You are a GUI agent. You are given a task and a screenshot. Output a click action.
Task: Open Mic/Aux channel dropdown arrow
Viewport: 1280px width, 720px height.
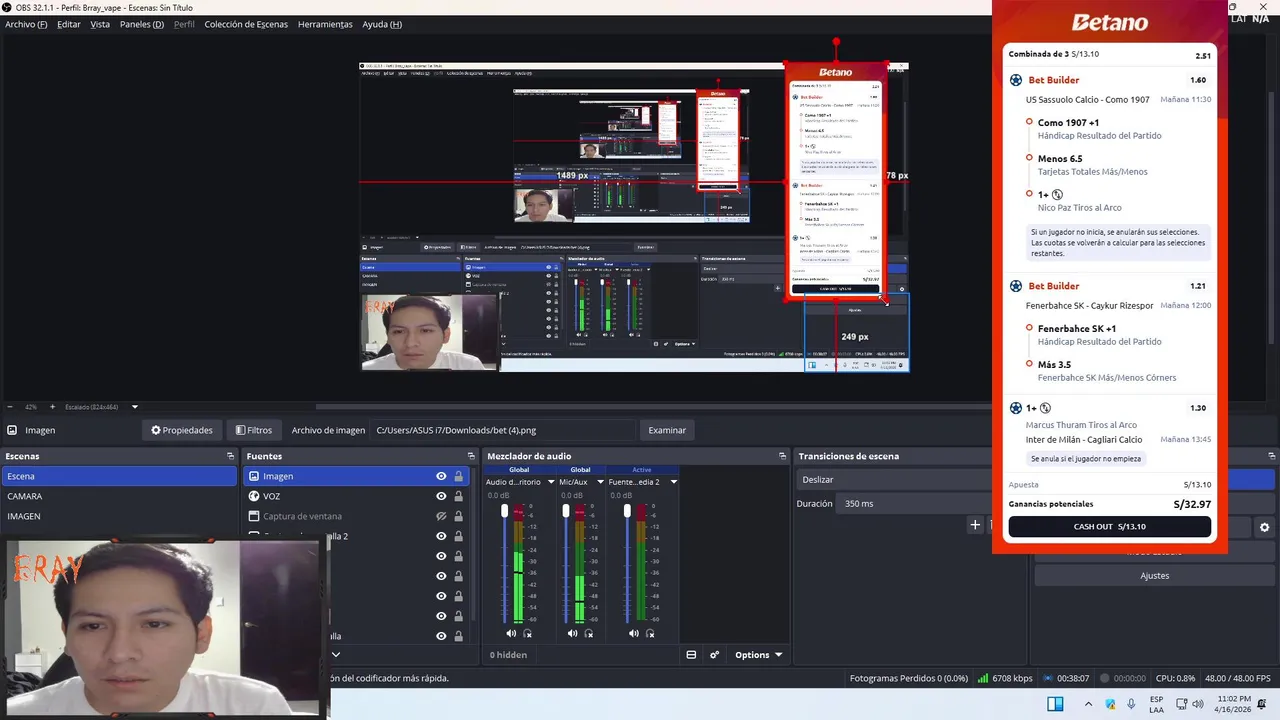600,482
